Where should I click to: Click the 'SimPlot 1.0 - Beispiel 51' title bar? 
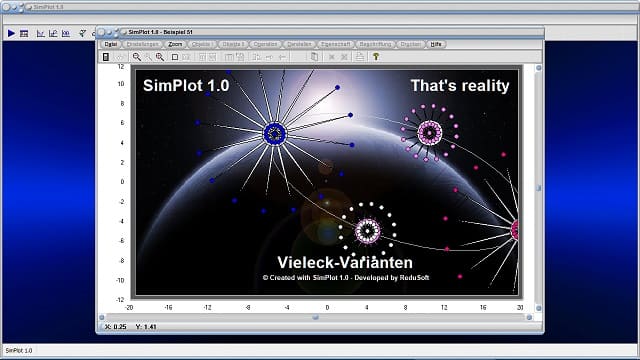click(320, 32)
